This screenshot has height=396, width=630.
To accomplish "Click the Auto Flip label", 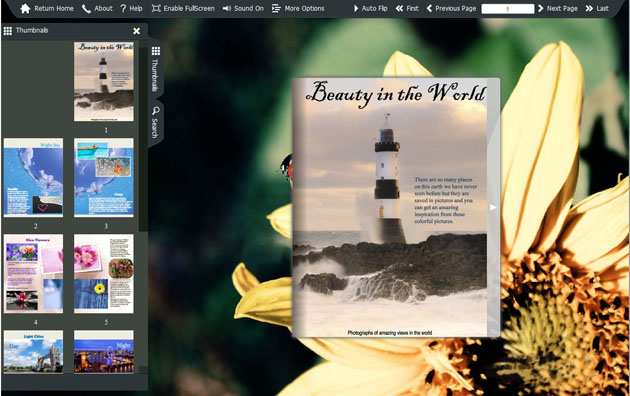I will pyautogui.click(x=374, y=8).
